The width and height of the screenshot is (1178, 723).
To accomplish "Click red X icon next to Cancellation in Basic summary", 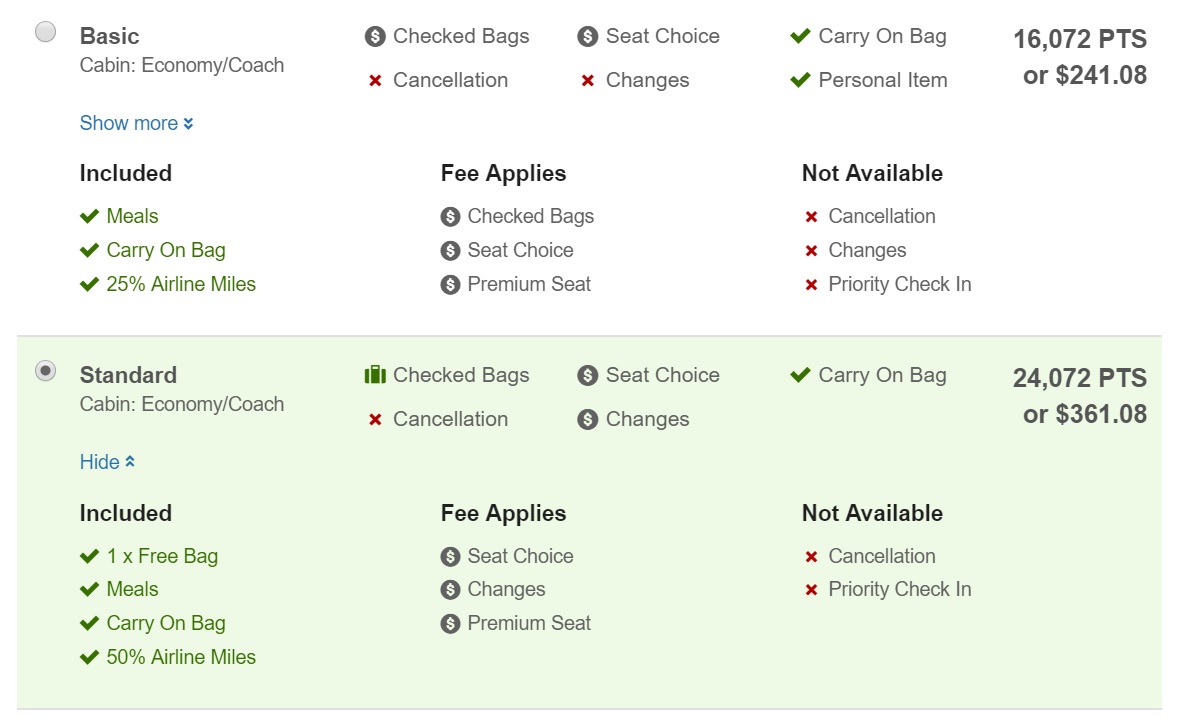I will 375,81.
